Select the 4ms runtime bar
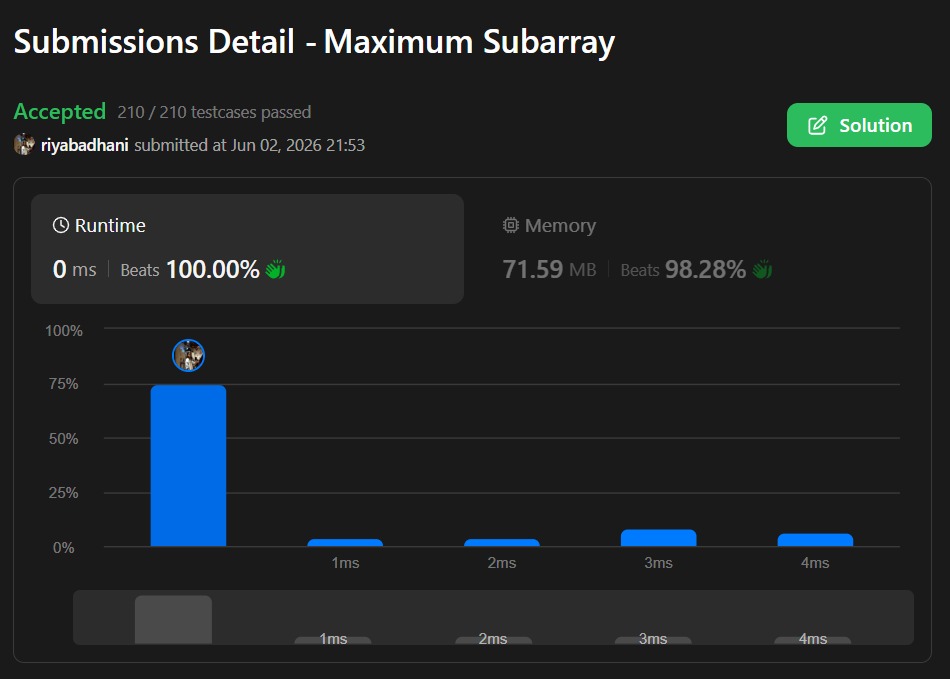 tap(815, 540)
